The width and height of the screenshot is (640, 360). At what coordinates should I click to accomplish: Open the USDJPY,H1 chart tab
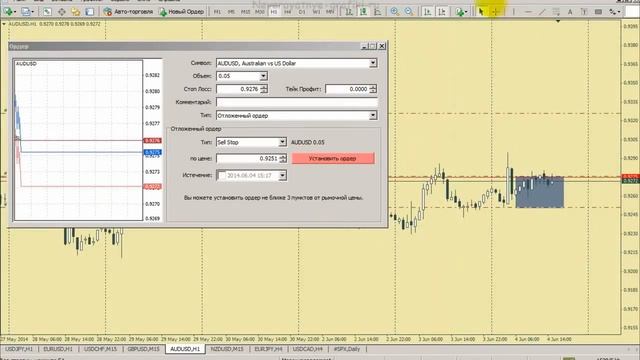(x=19, y=349)
